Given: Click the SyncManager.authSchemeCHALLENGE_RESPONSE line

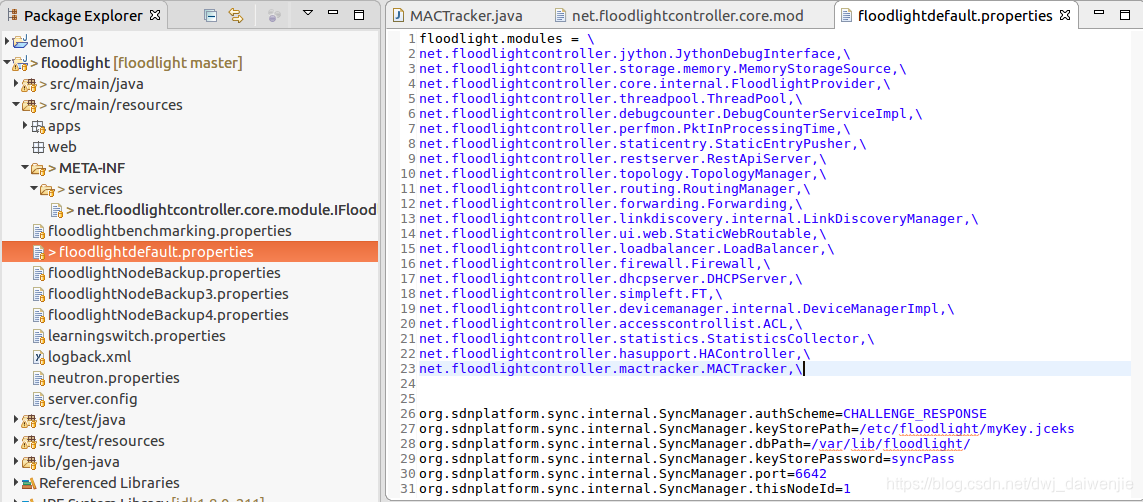Looking at the screenshot, I should pos(703,413).
